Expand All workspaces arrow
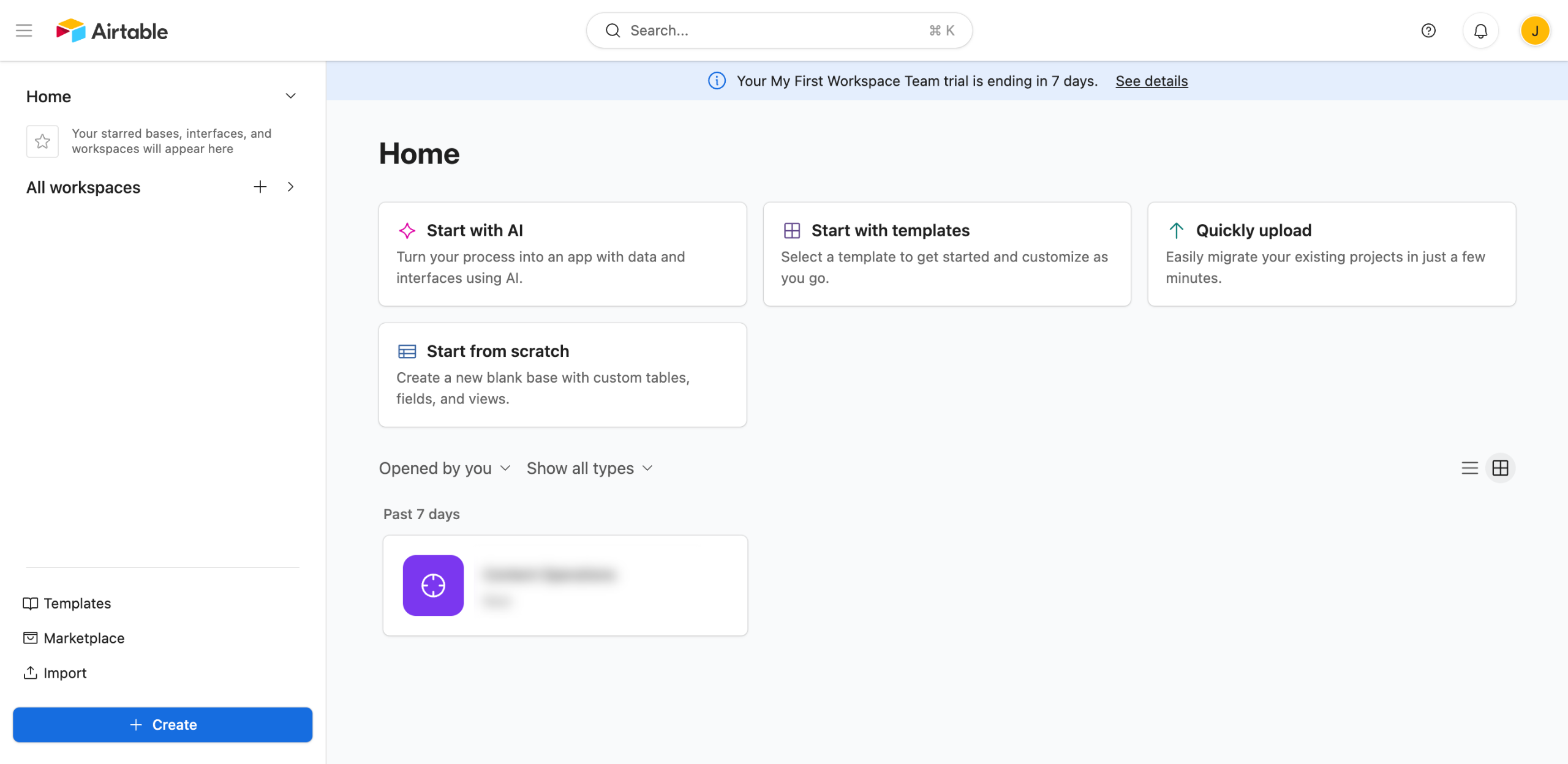Image resolution: width=1568 pixels, height=764 pixels. [291, 187]
